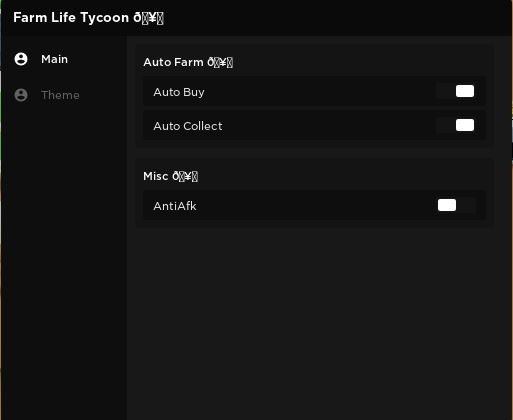Click the Auto Buy label text
Viewport: 513px width, 420px height.
pos(179,92)
